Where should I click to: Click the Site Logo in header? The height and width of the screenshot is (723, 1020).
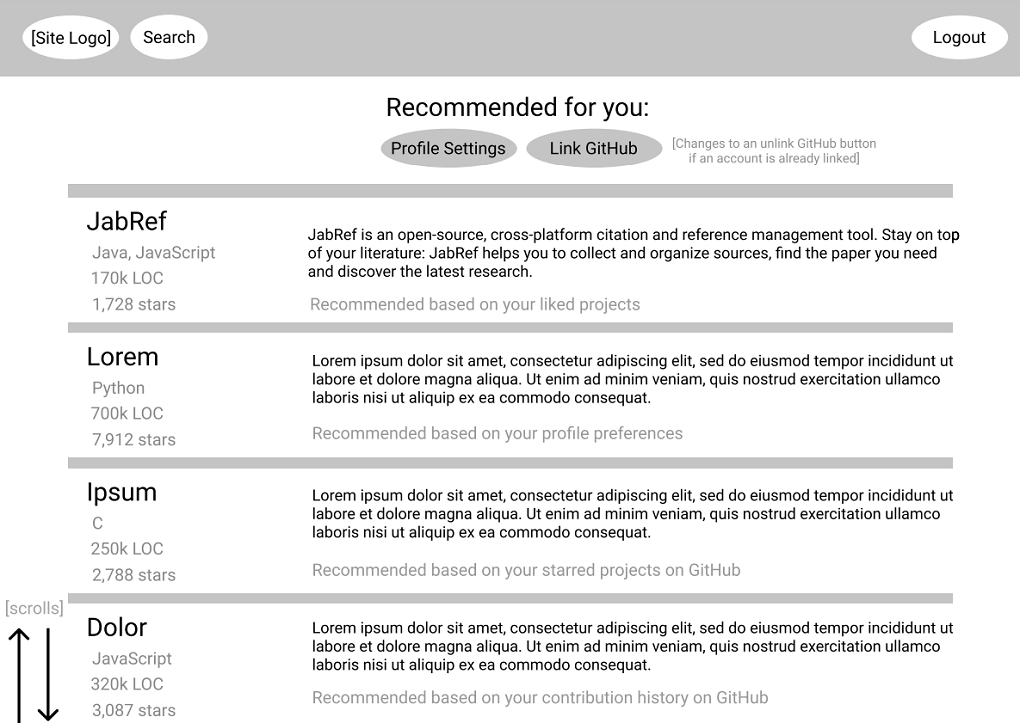(71, 38)
